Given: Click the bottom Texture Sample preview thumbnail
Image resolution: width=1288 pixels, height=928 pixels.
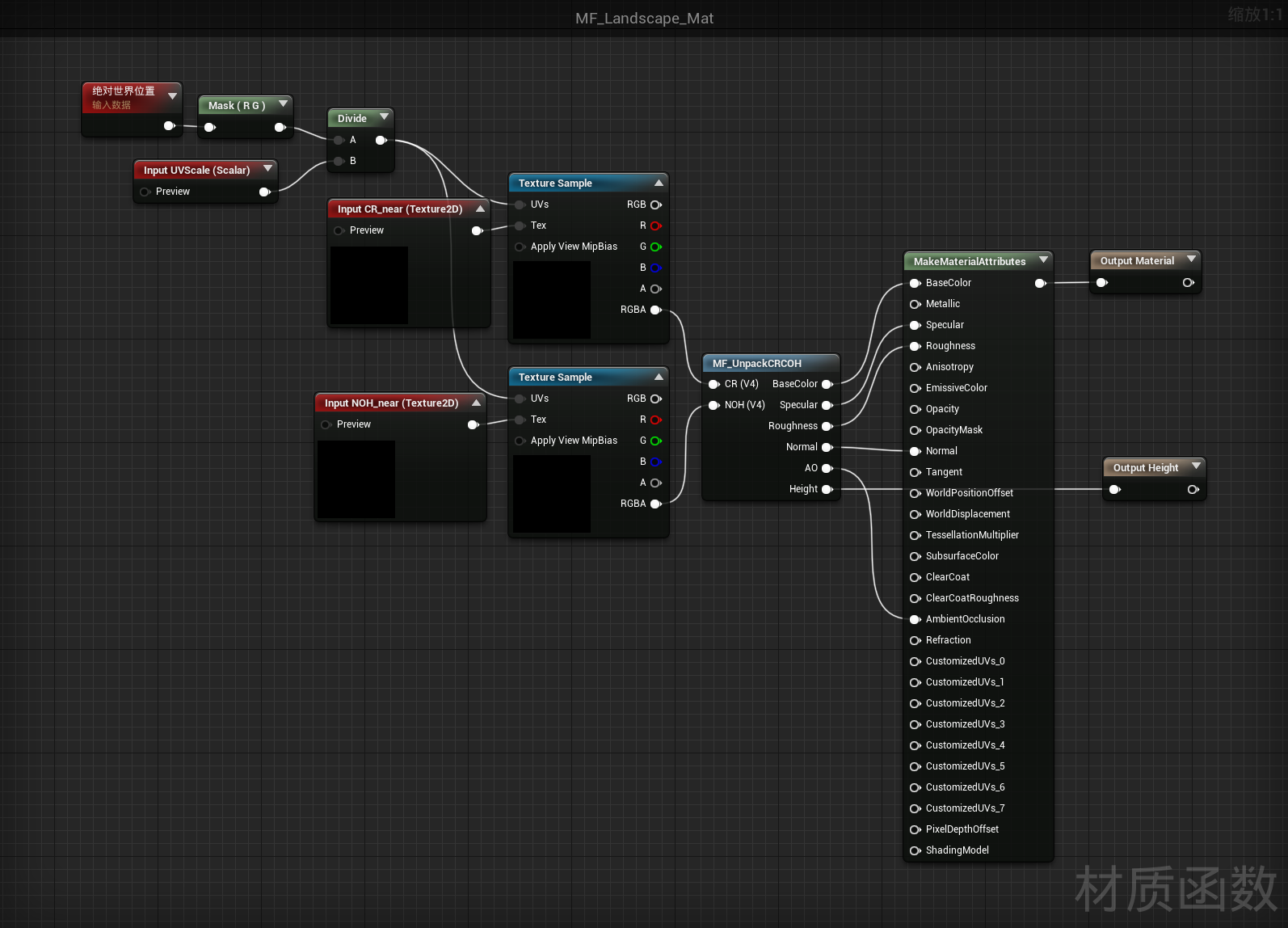Looking at the screenshot, I should coord(552,493).
